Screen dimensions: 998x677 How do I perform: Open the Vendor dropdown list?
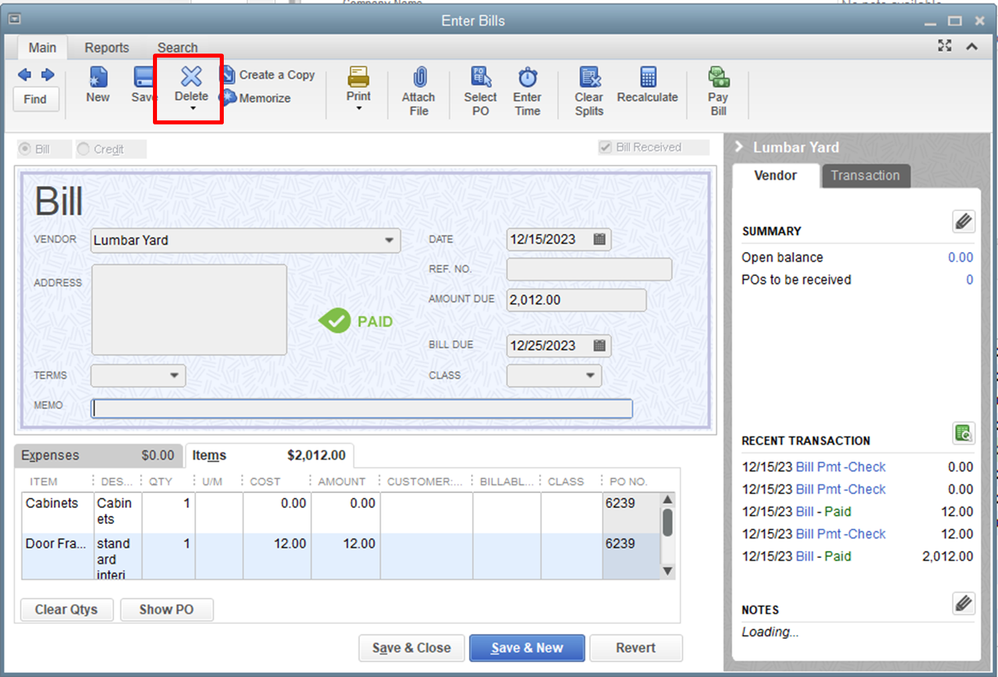click(389, 241)
